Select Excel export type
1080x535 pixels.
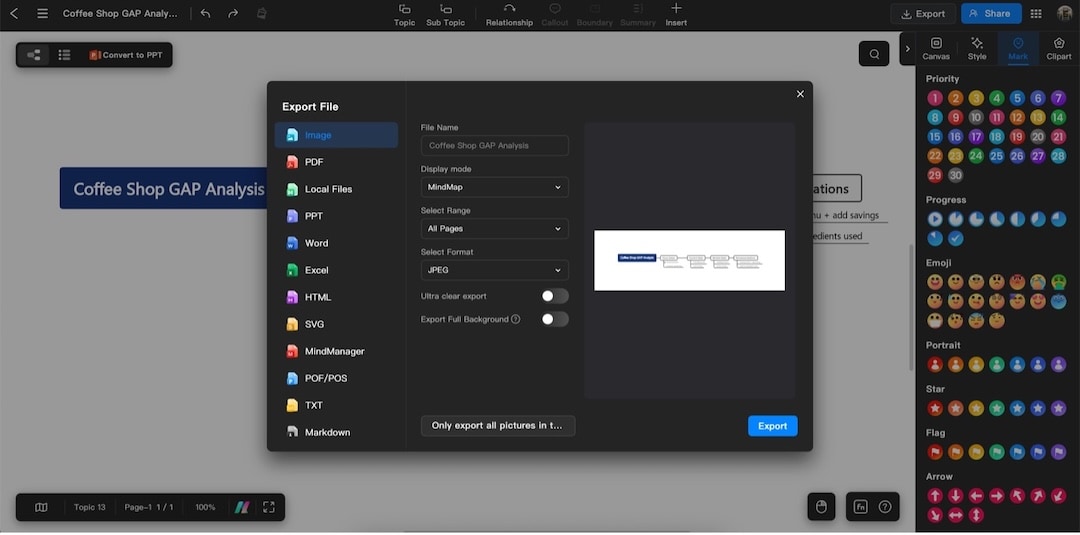coord(336,270)
